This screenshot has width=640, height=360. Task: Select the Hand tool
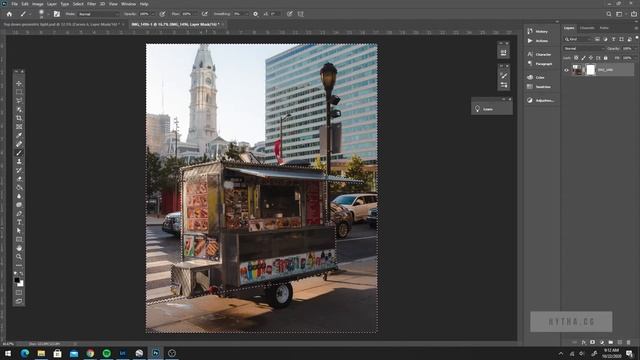pyautogui.click(x=19, y=248)
